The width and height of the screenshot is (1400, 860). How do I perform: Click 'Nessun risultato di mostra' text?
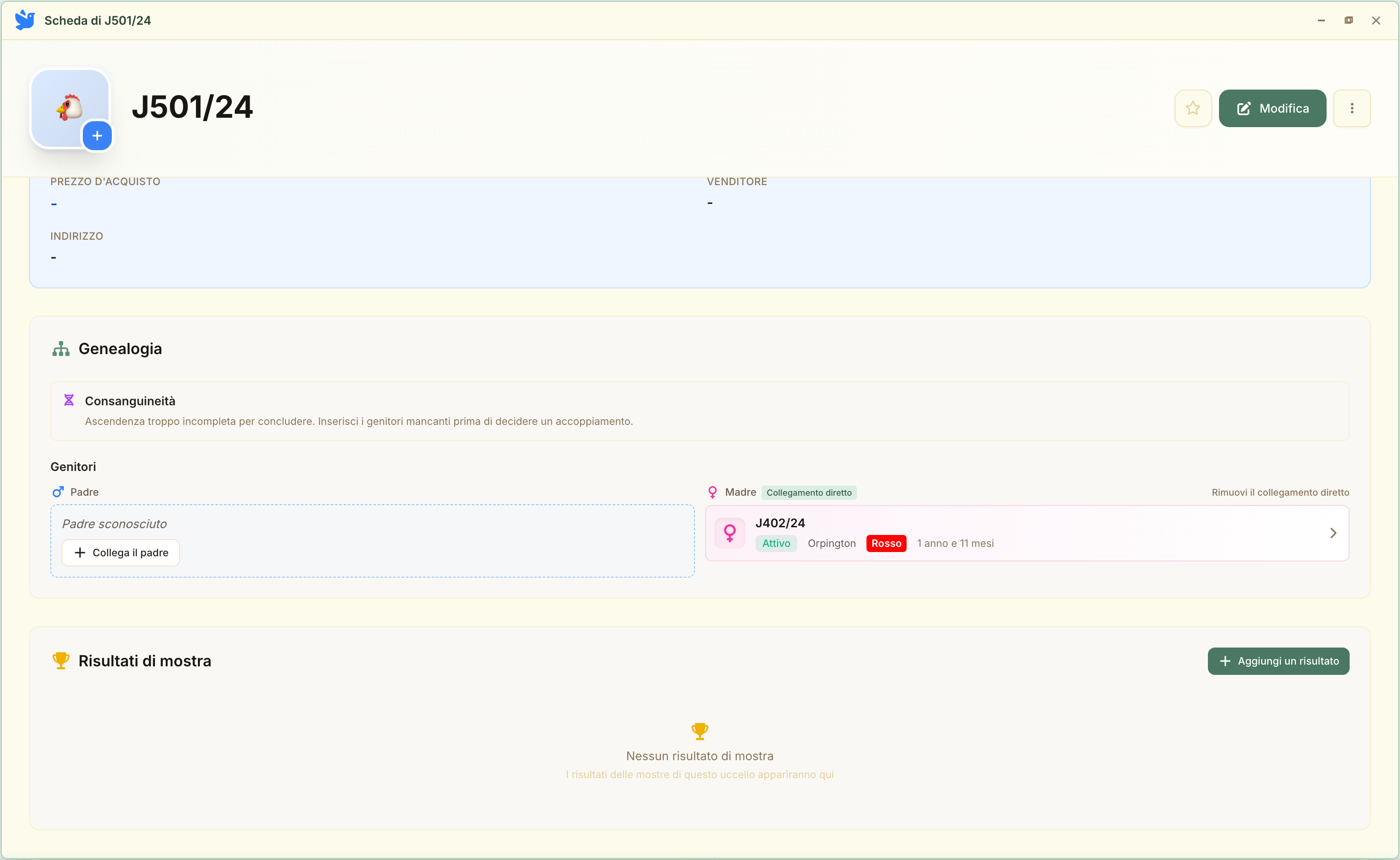[700, 756]
